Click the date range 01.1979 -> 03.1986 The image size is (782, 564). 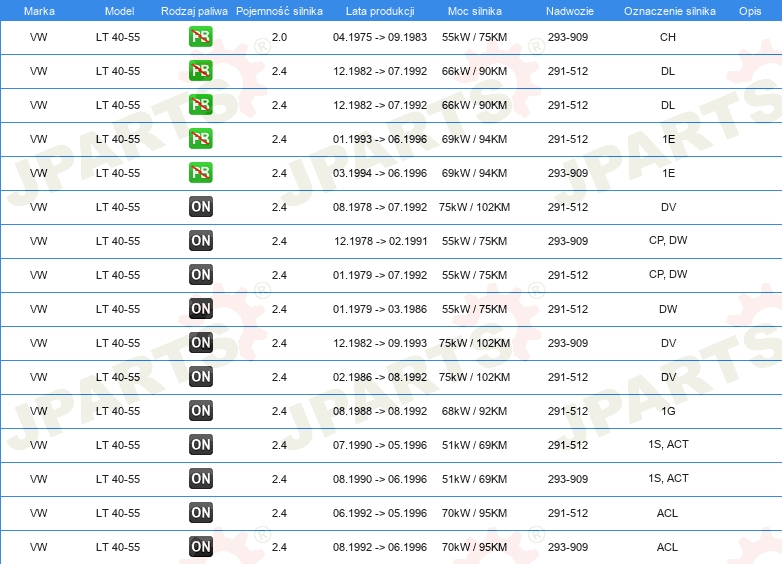coord(380,309)
